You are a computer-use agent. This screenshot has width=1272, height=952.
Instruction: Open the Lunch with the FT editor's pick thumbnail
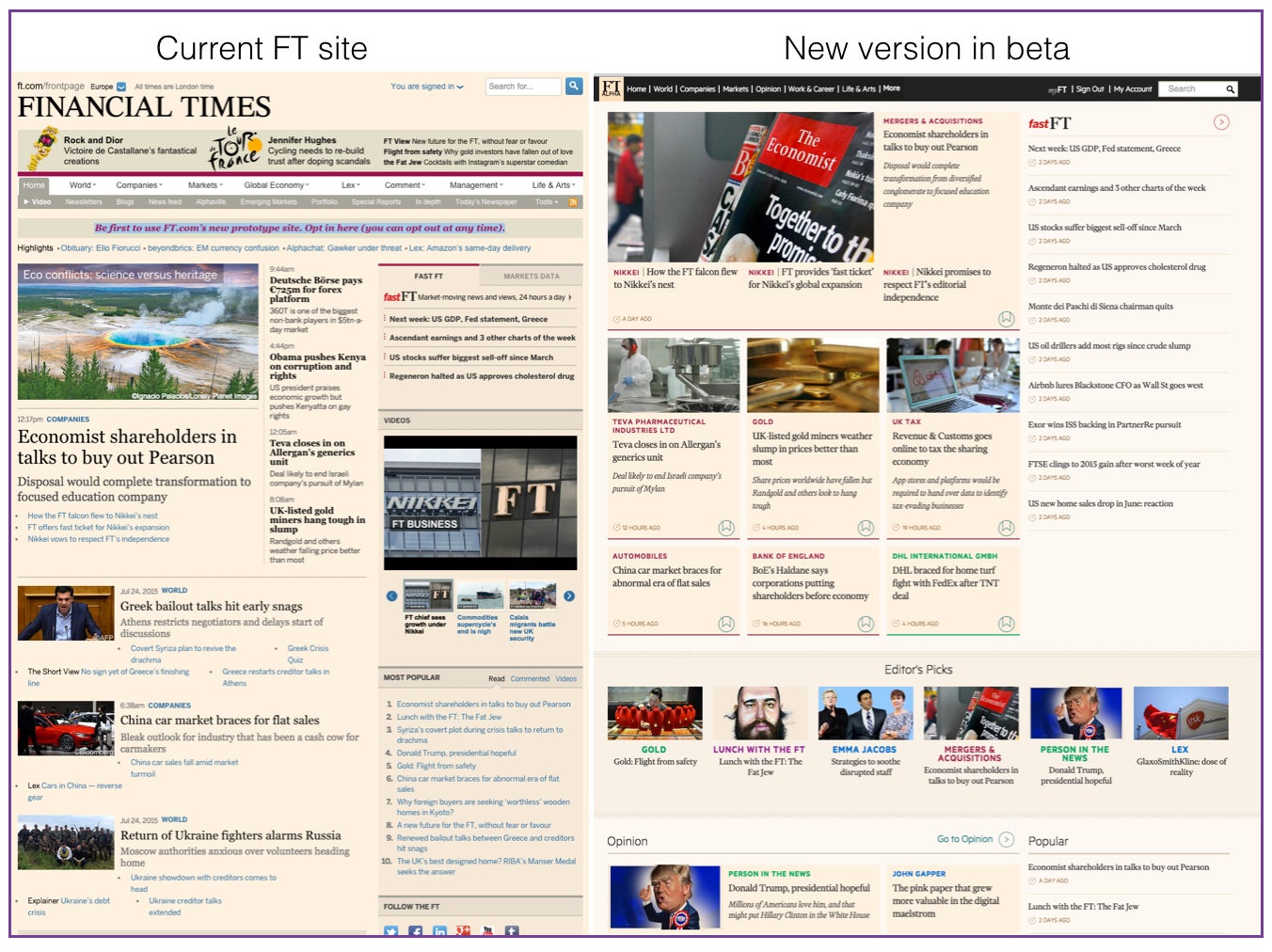(760, 713)
